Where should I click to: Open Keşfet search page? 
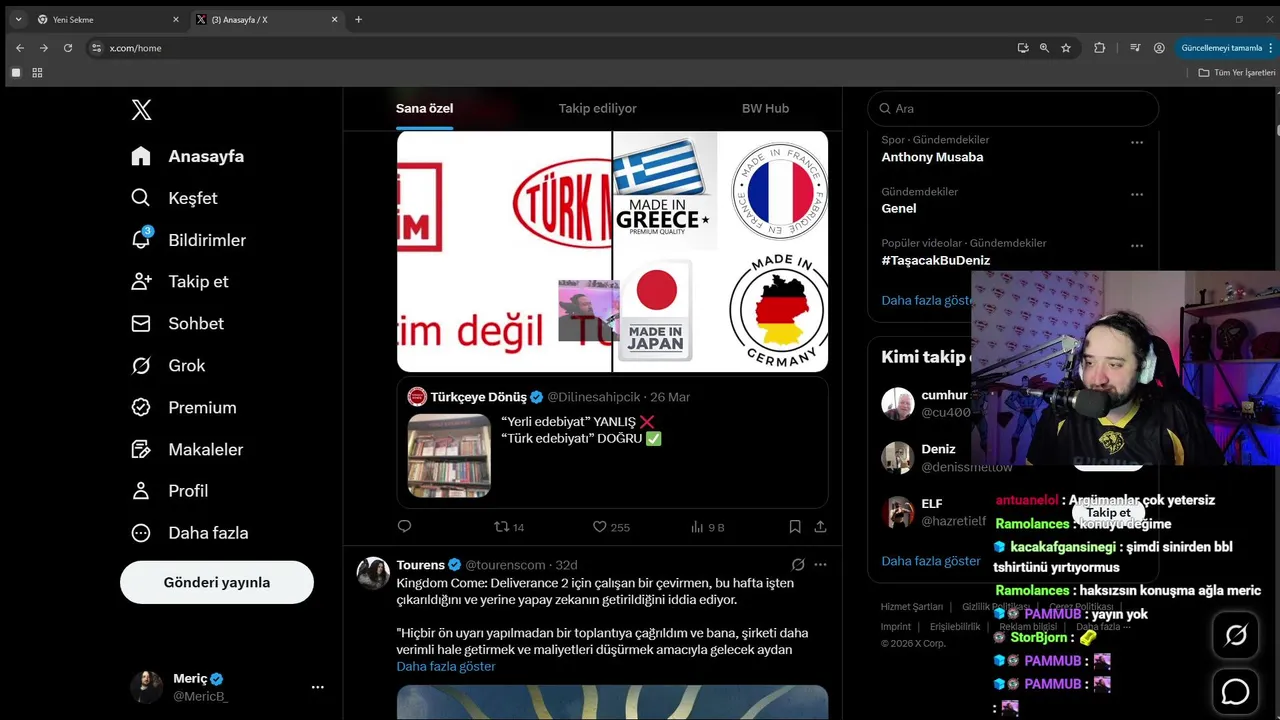point(174,198)
